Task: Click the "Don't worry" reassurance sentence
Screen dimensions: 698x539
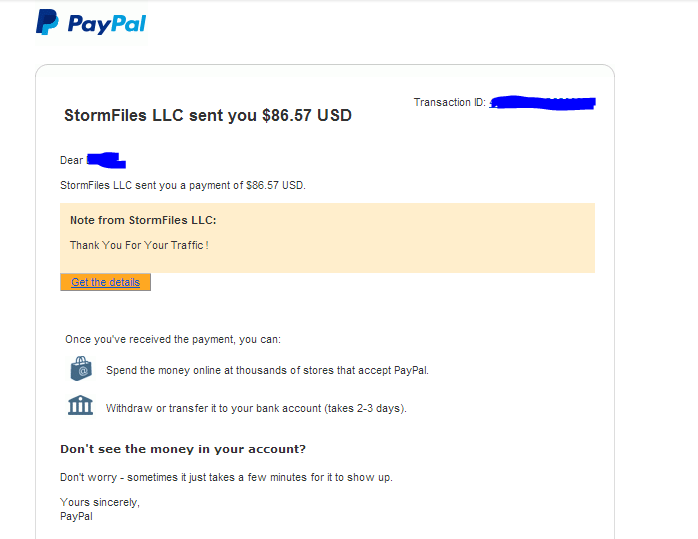Action: (x=226, y=477)
